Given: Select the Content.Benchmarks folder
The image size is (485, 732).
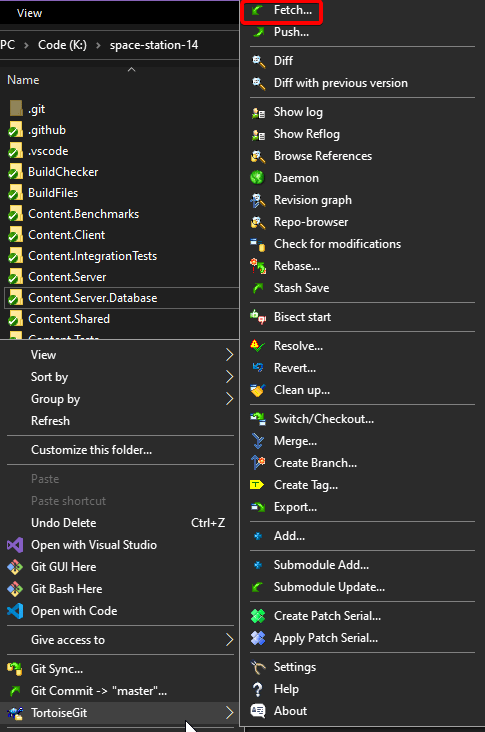Looking at the screenshot, I should tap(84, 214).
